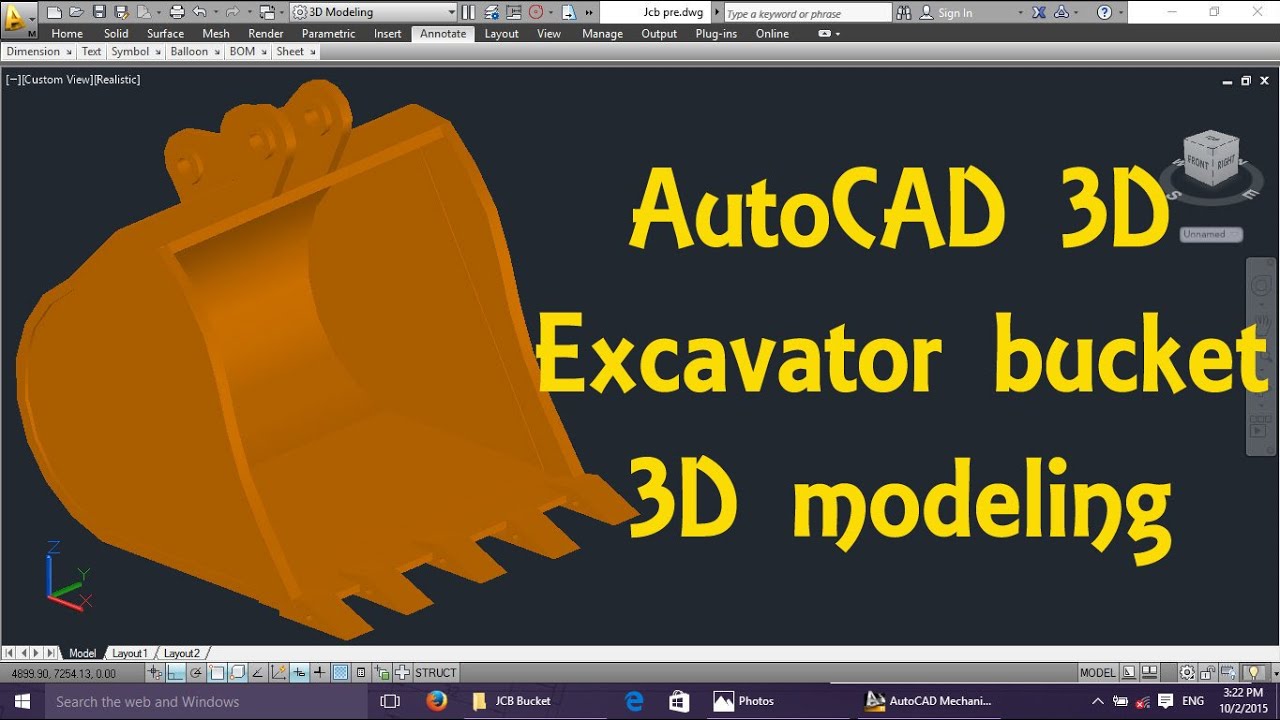Expand the Dimension panel flyout
Viewport: 1280px width, 720px height.
tap(69, 52)
